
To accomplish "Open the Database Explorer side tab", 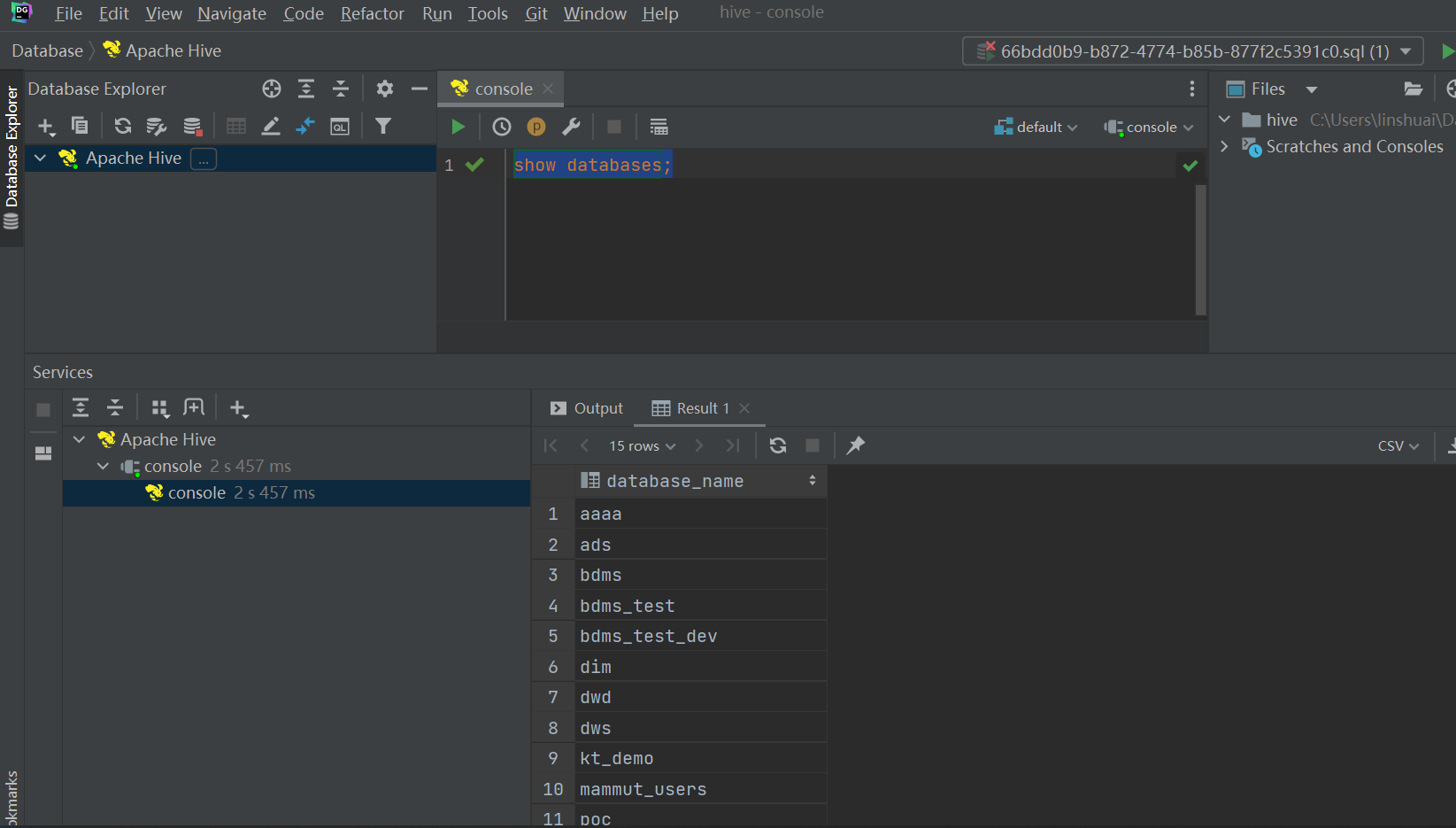I will (x=12, y=158).
